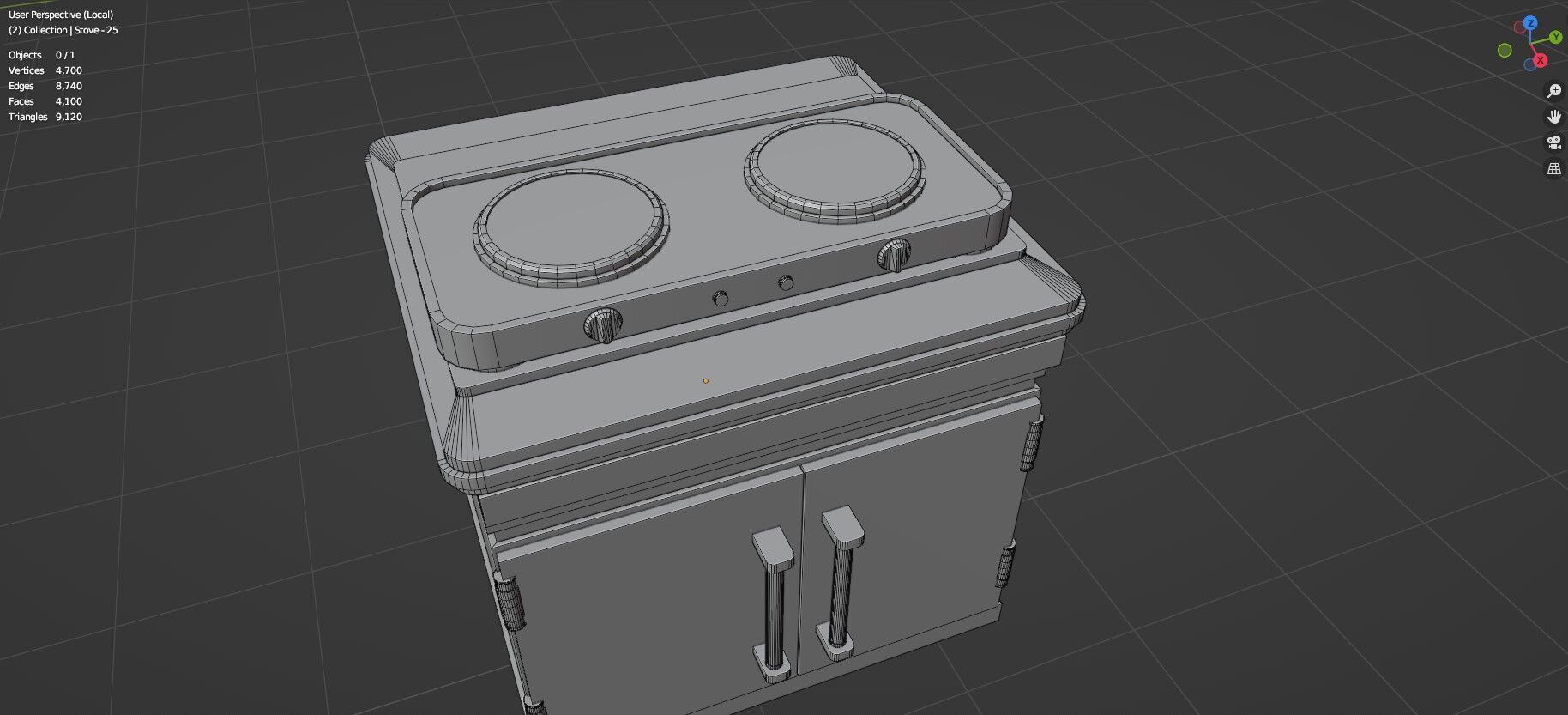Screen dimensions: 1568x715
Task: Click the large left control knob on stove
Action: (604, 324)
